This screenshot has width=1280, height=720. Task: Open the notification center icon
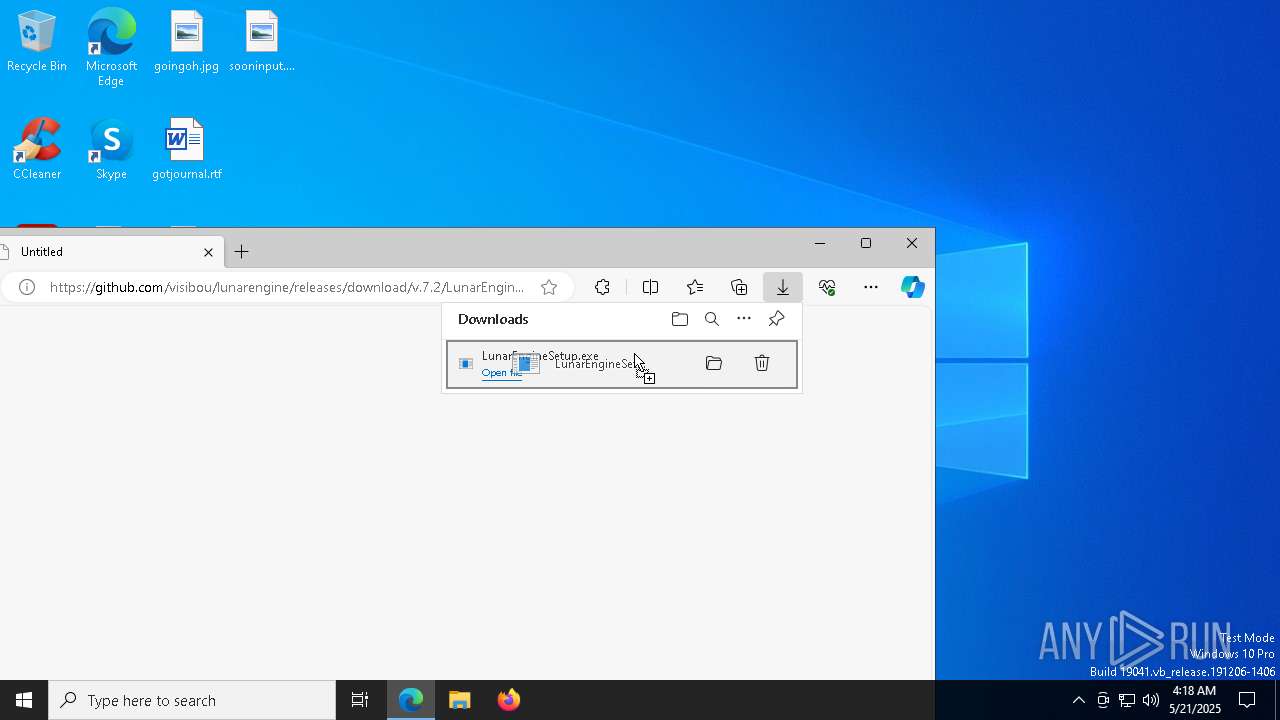click(x=1247, y=700)
